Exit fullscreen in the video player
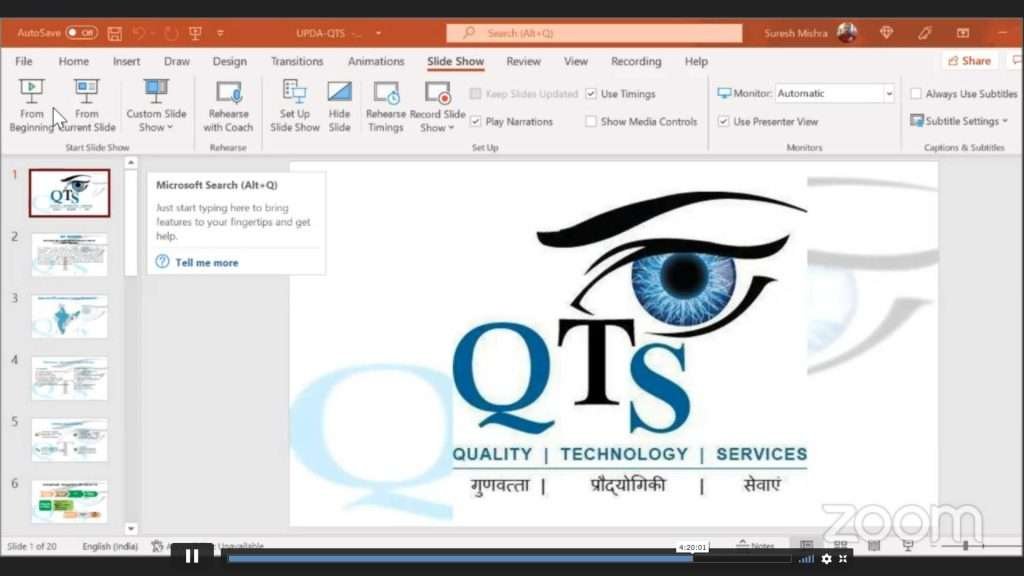 coord(843,558)
